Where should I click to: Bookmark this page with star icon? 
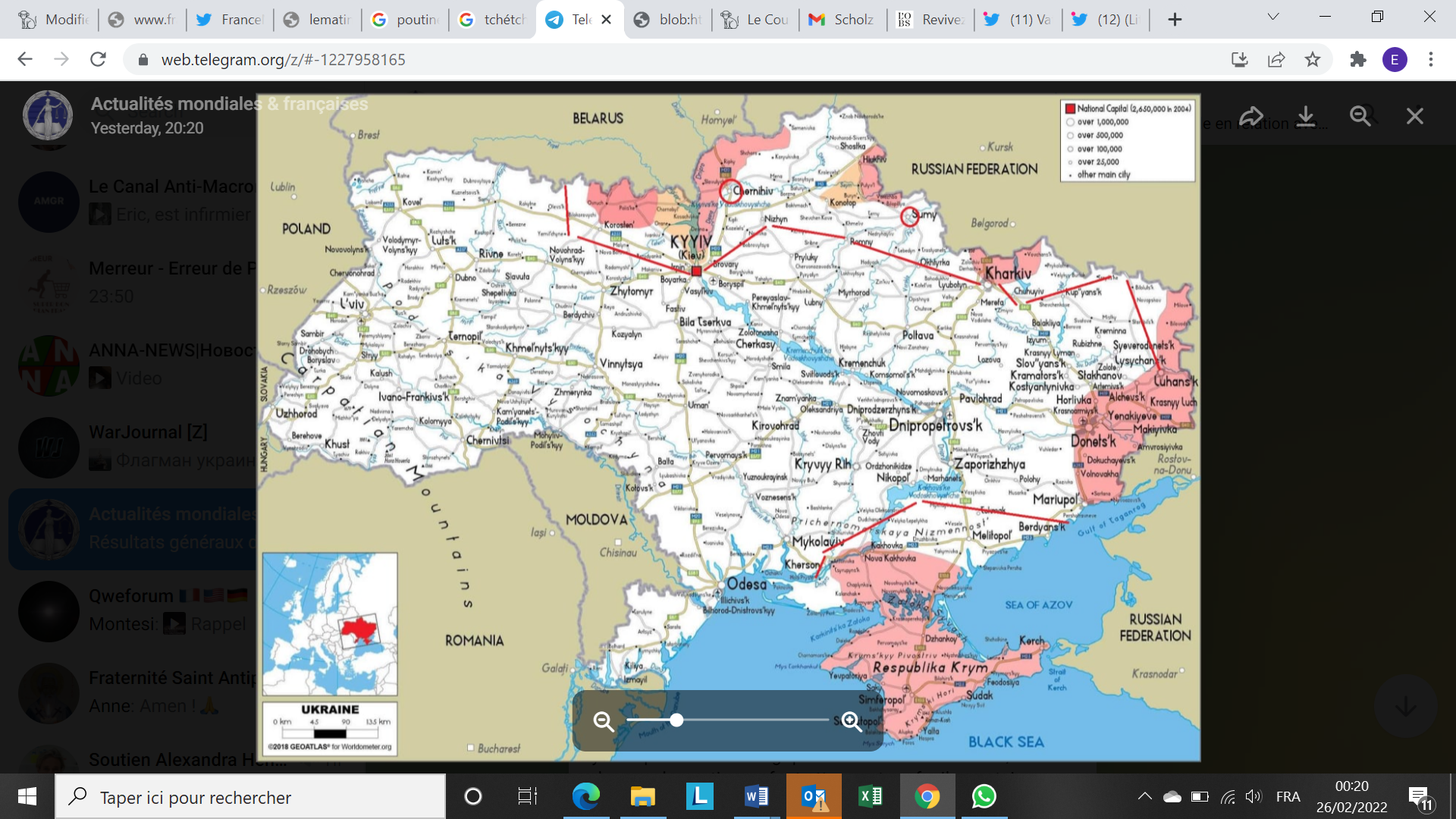point(1313,59)
